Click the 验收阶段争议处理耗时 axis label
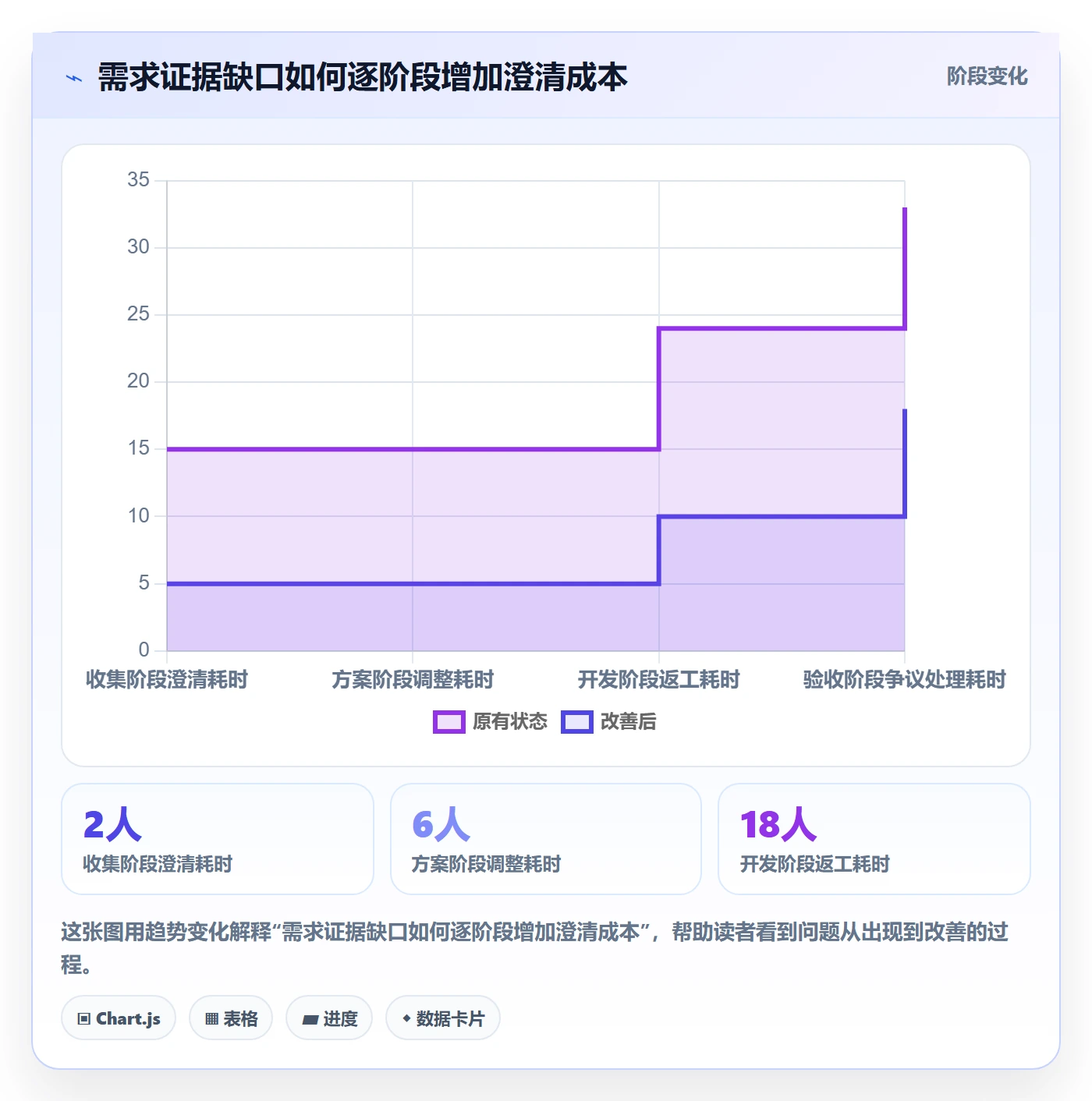Screen dimensions: 1092x1101 (x=905, y=680)
